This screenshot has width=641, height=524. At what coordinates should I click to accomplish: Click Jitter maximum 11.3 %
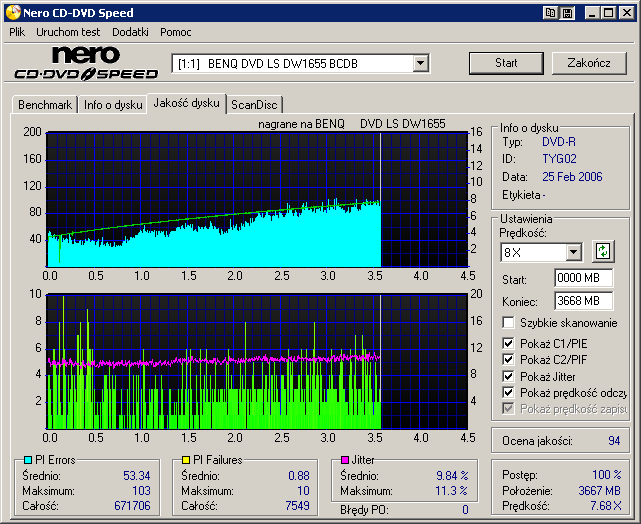point(451,490)
